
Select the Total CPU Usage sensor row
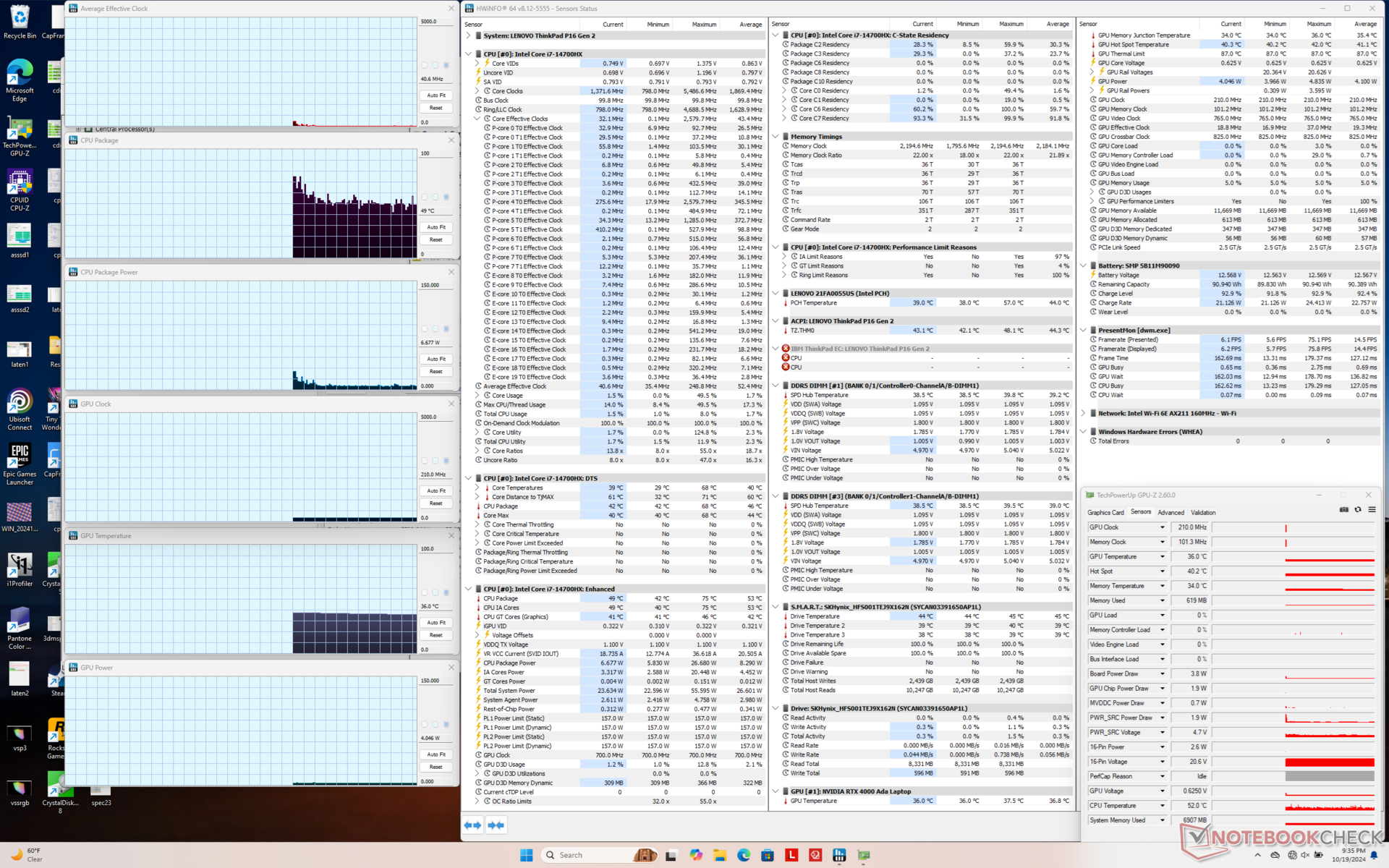619,414
